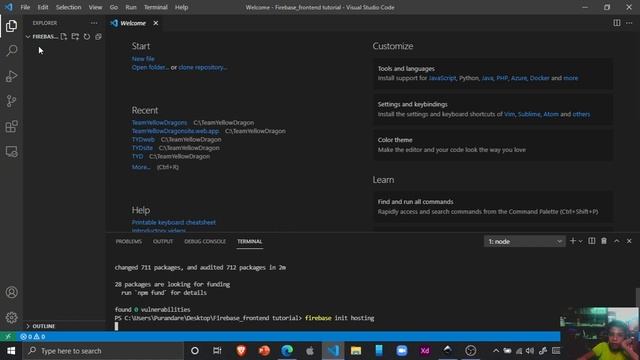The height and width of the screenshot is (360, 640).
Task: Open File Explorer from taskbar
Action: pyautogui.click(x=356, y=351)
